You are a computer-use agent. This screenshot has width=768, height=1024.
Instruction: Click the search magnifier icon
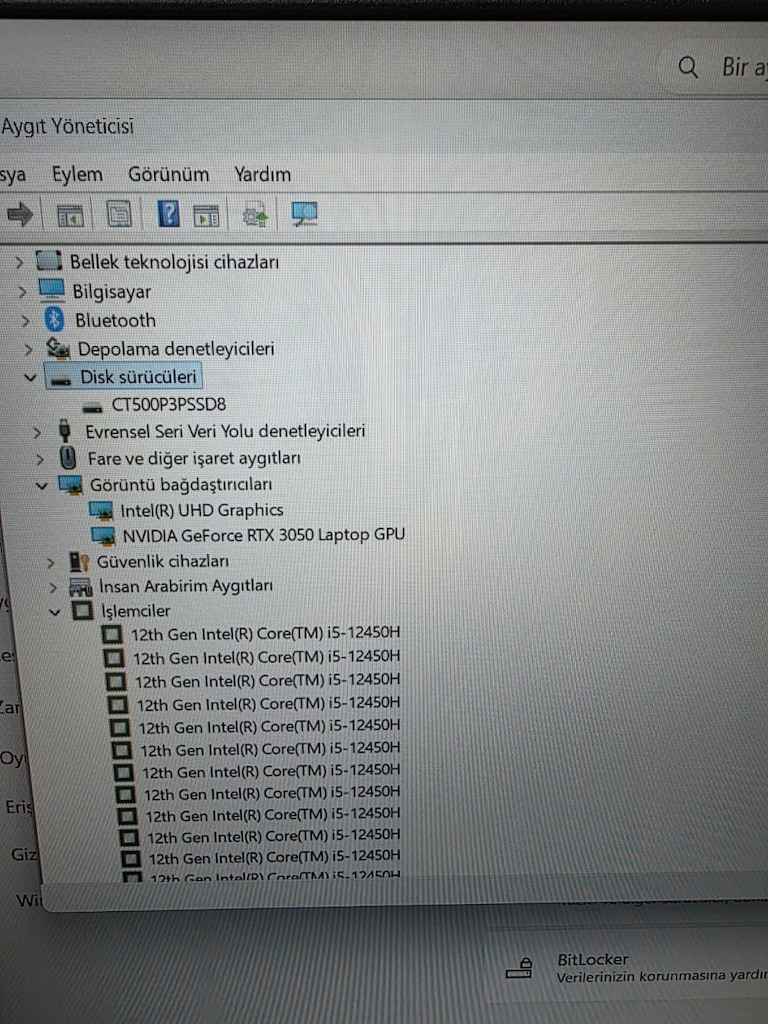[688, 67]
